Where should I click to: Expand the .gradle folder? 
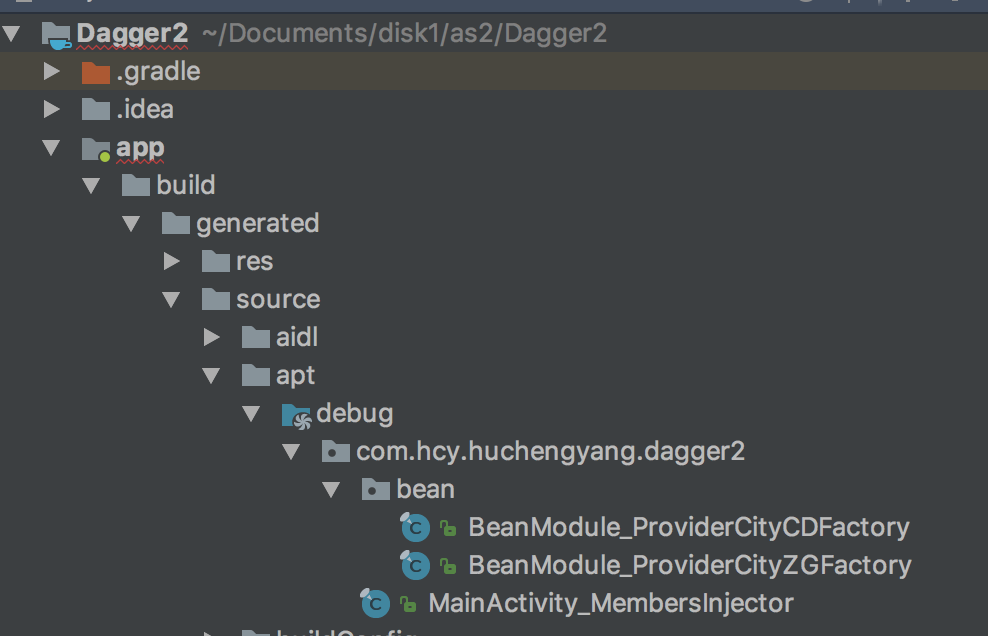click(52, 72)
